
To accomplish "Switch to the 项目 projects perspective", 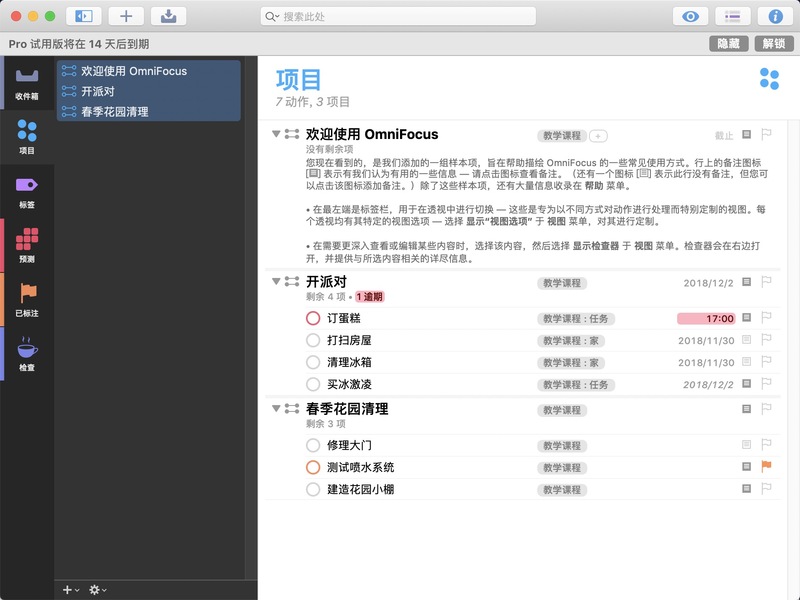I will click(27, 137).
